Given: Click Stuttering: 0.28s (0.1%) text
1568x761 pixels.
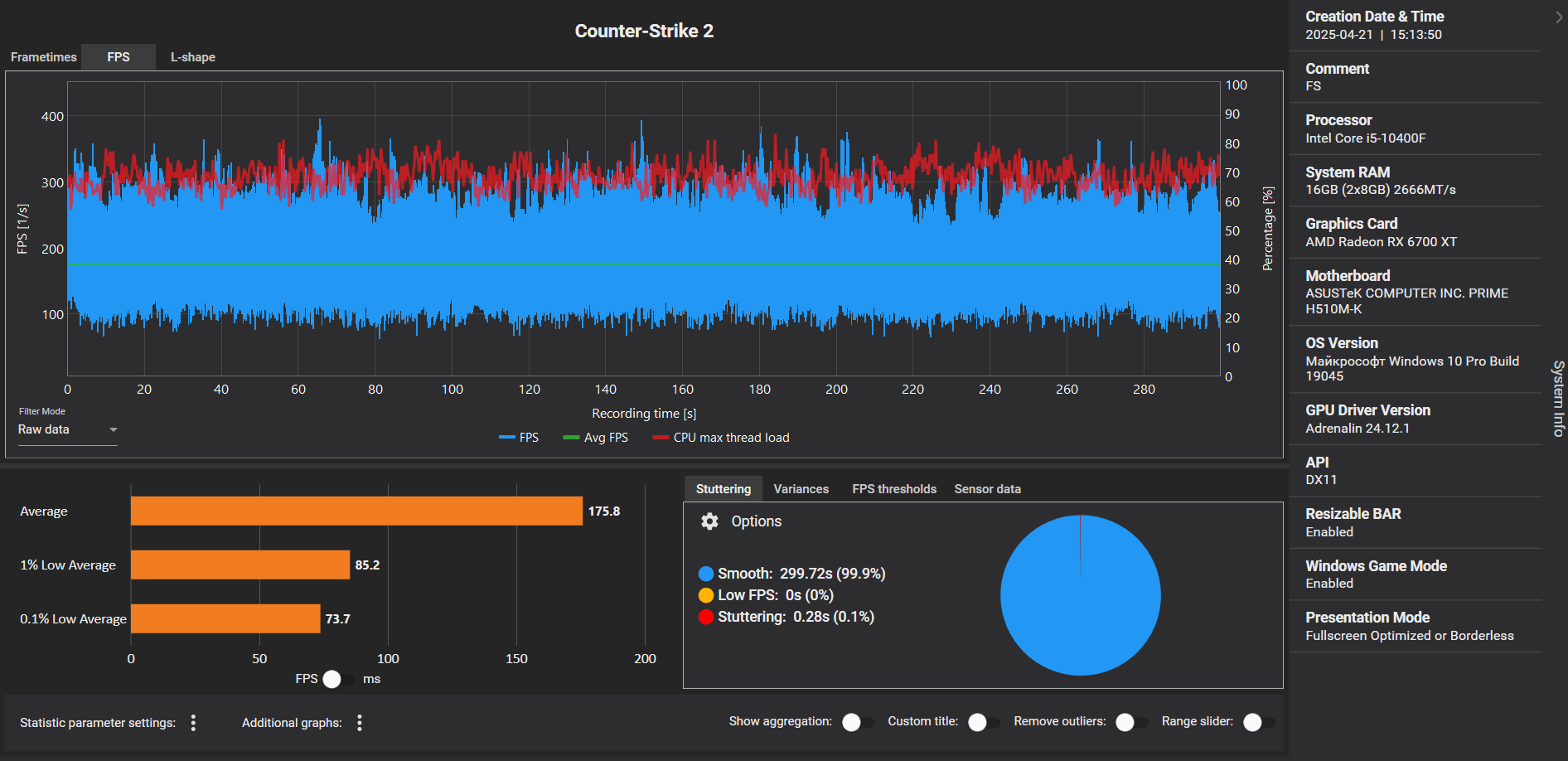Looking at the screenshot, I should click(796, 617).
